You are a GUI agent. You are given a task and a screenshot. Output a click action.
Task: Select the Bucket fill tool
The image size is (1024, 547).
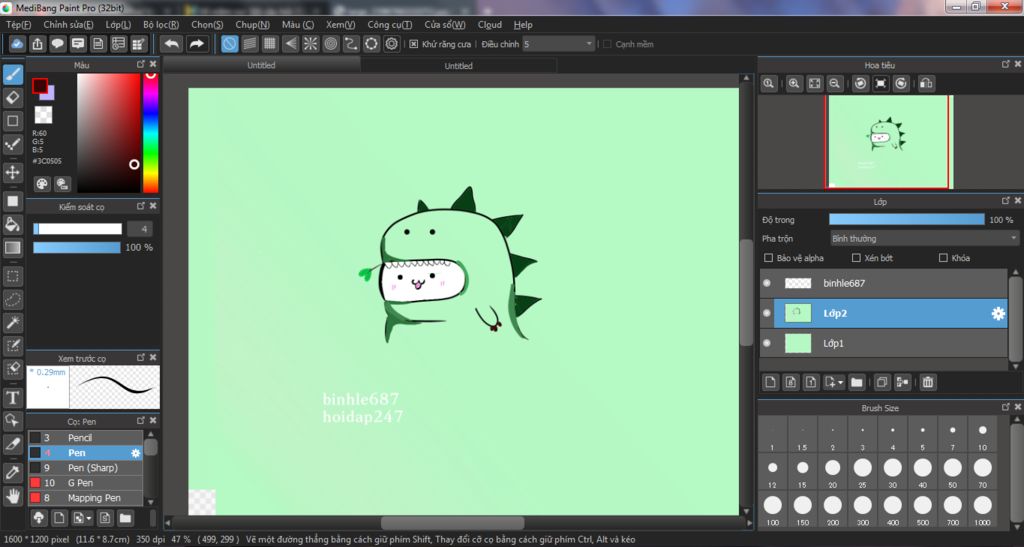(12, 225)
